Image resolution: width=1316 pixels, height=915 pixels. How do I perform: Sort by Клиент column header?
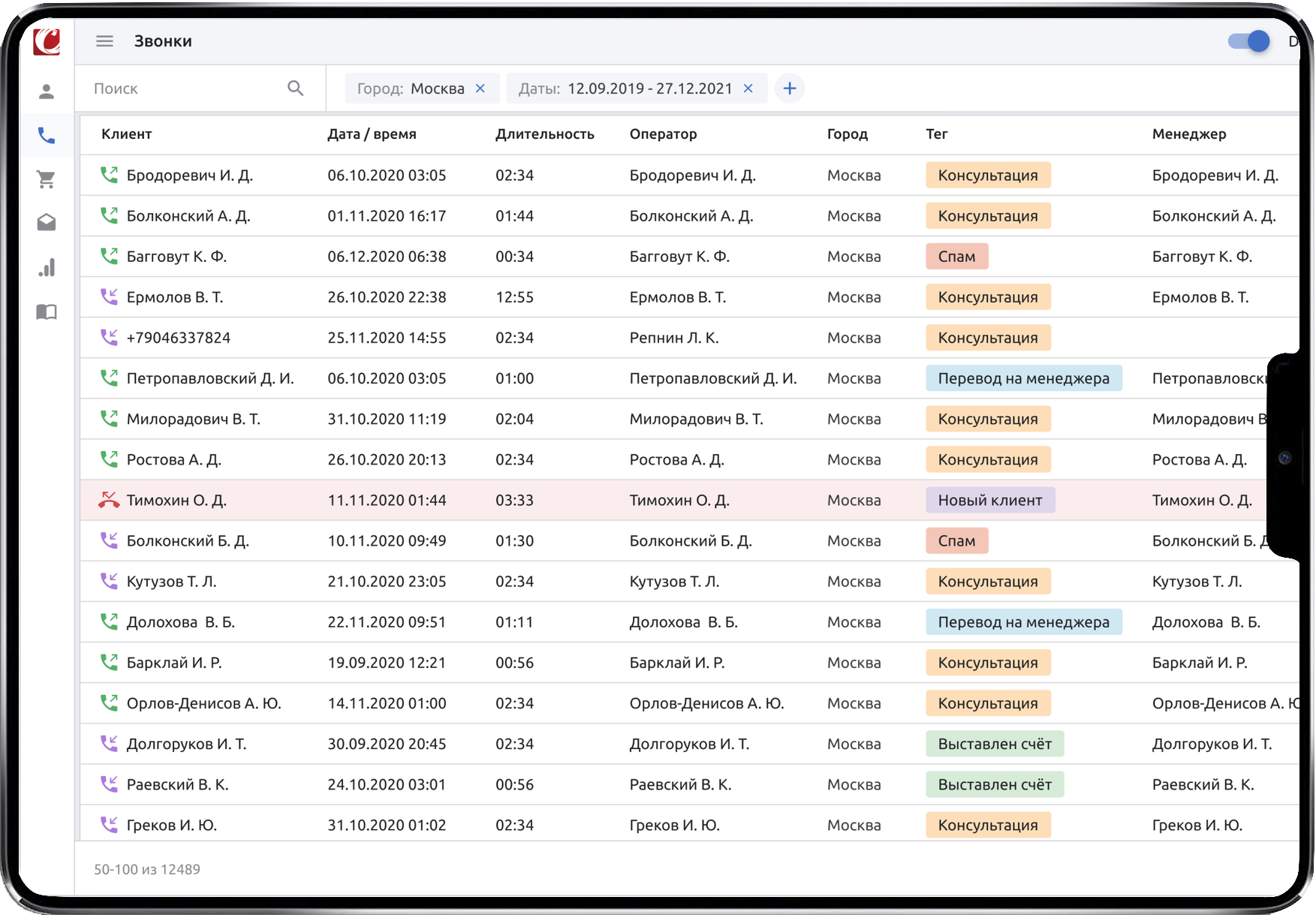pos(126,134)
